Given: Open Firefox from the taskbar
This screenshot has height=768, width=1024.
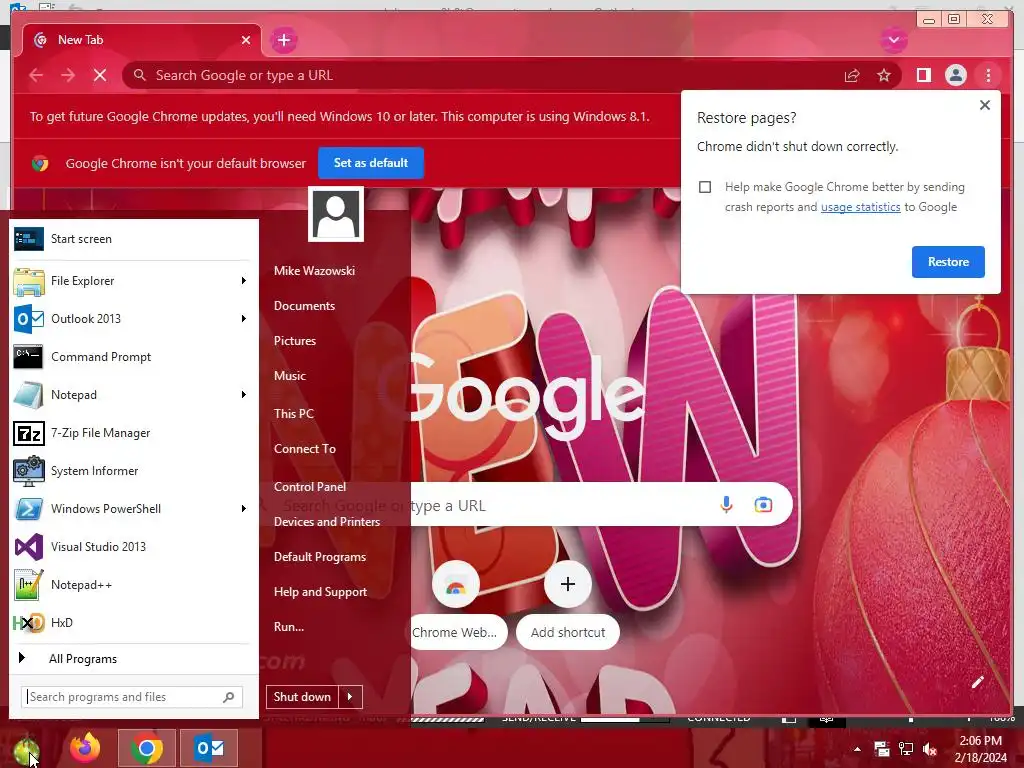Looking at the screenshot, I should (x=86, y=748).
